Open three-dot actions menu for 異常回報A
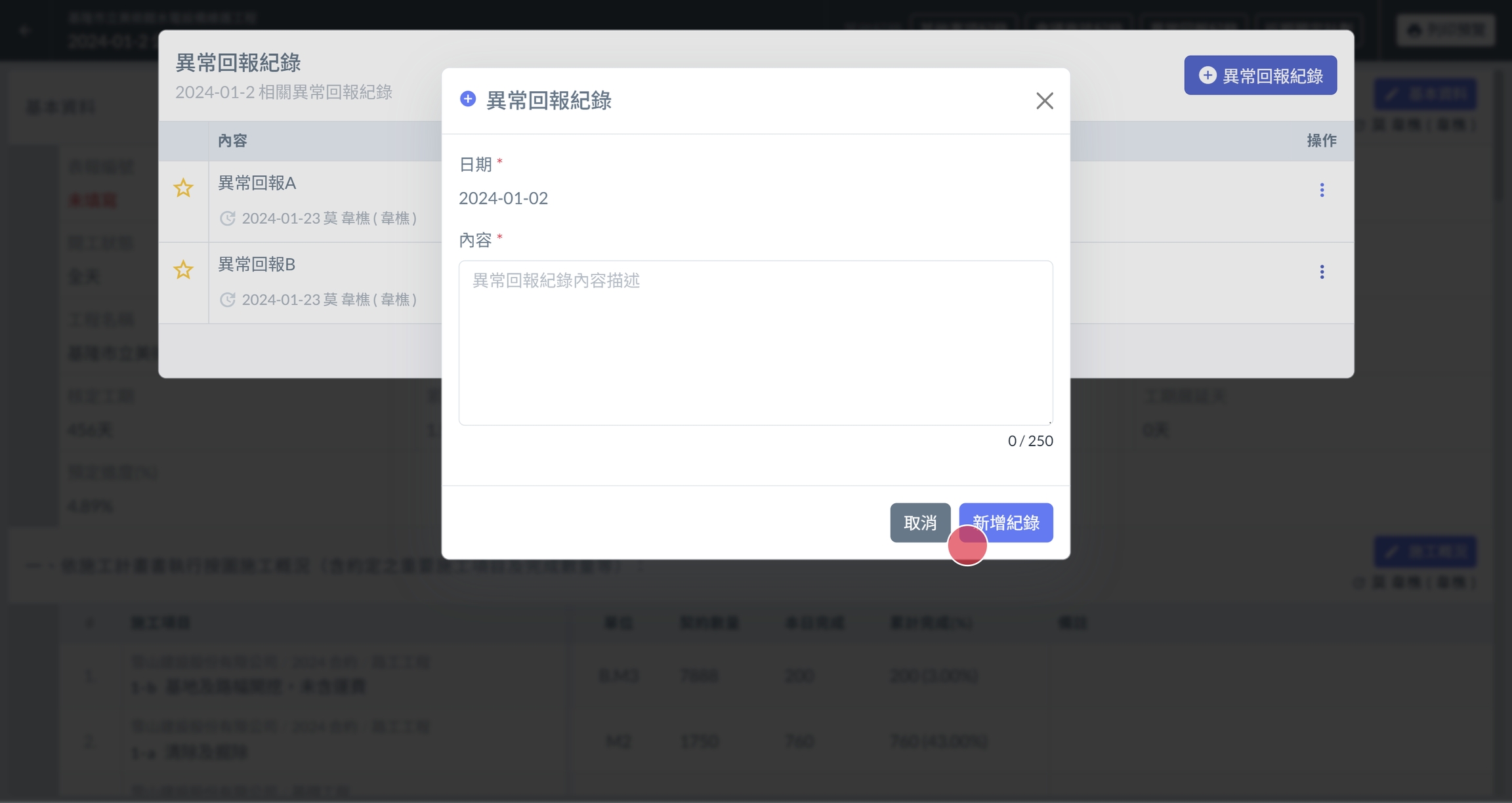1512x803 pixels. [x=1322, y=190]
